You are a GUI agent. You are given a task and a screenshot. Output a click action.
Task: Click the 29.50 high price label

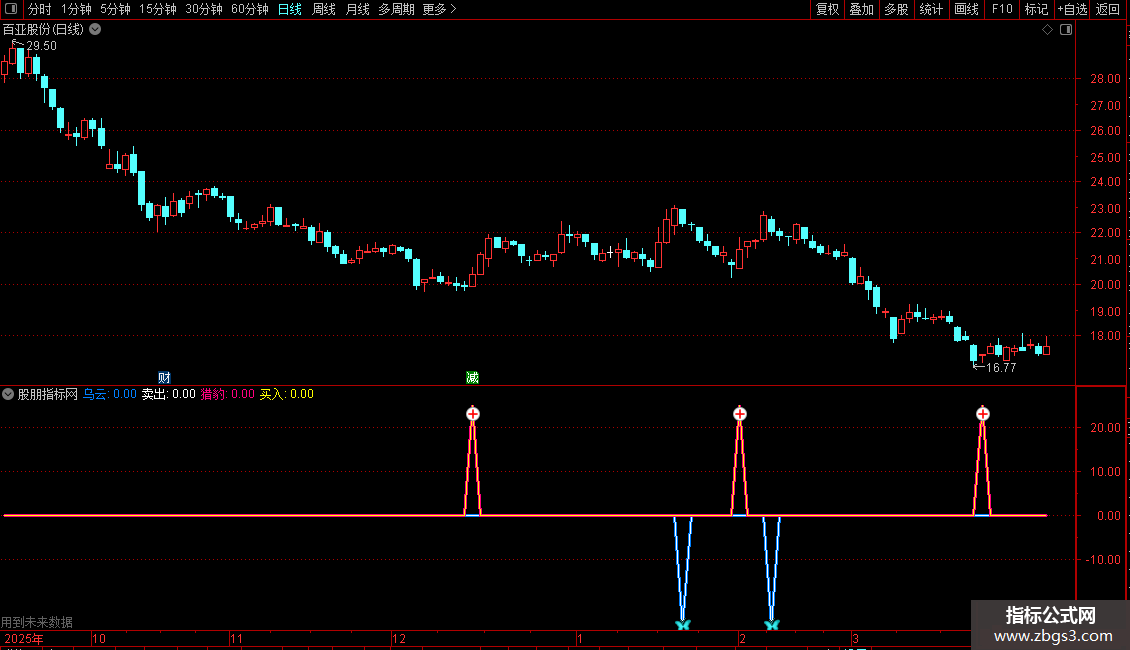41,46
